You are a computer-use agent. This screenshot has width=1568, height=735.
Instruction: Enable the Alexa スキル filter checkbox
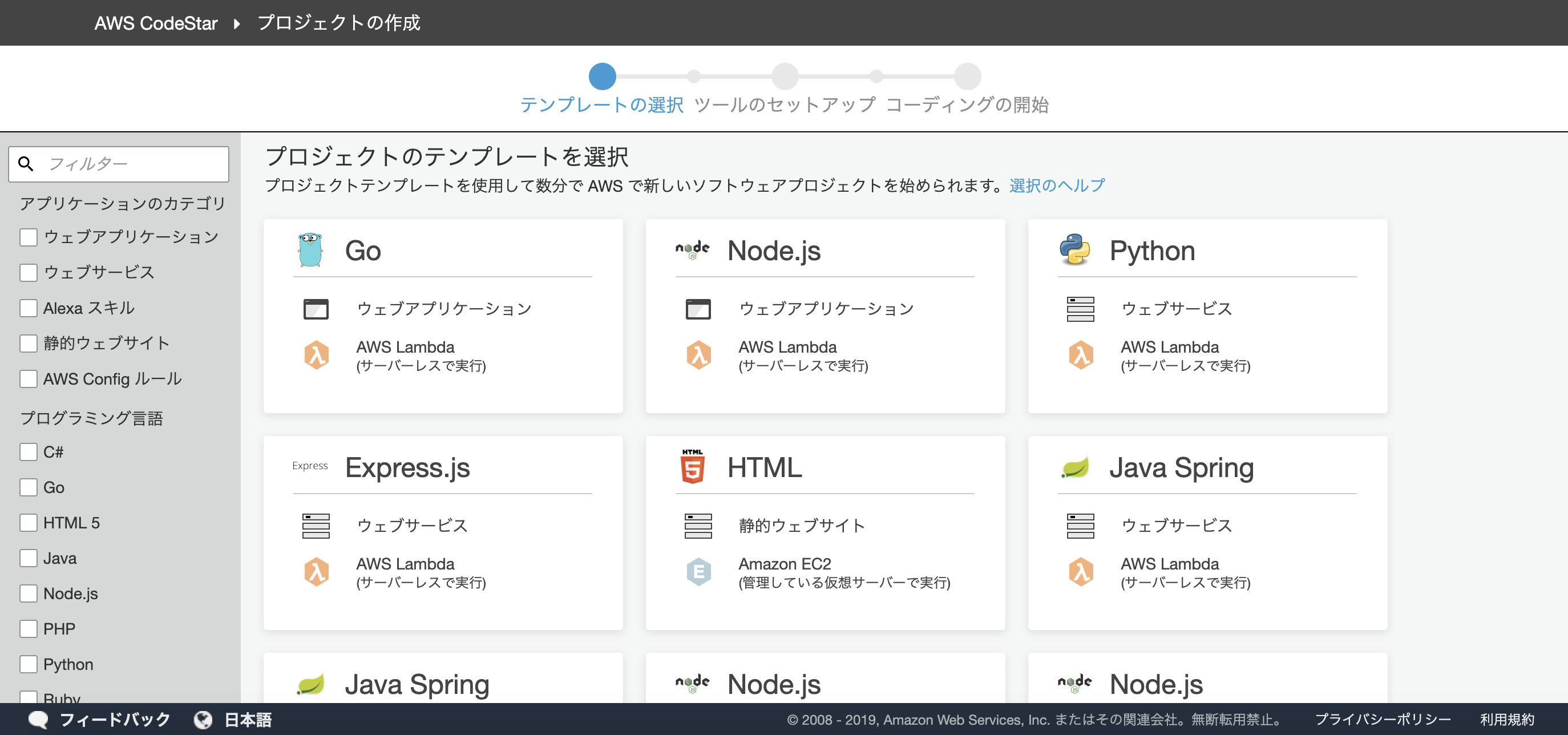tap(29, 308)
